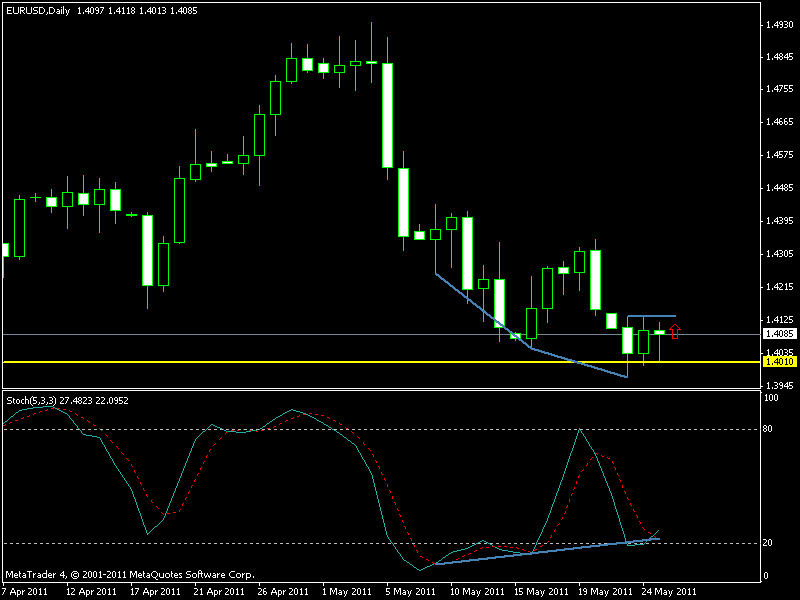The image size is (800, 600).
Task: Click the 1.3945 price scale value
Action: coord(780,386)
